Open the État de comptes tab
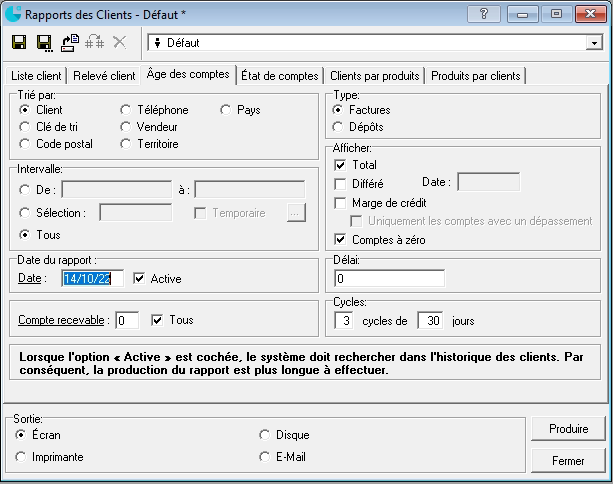Viewport: 613px width, 484px height. (x=280, y=76)
